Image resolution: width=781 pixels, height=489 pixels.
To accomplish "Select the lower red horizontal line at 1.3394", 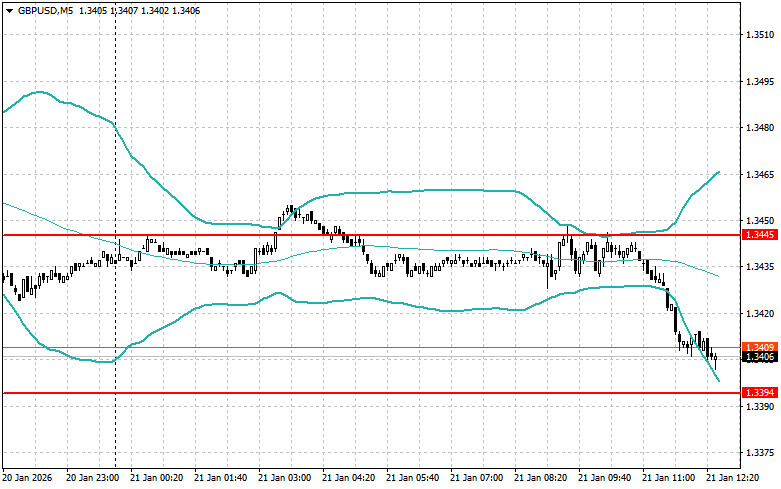I will (x=371, y=393).
